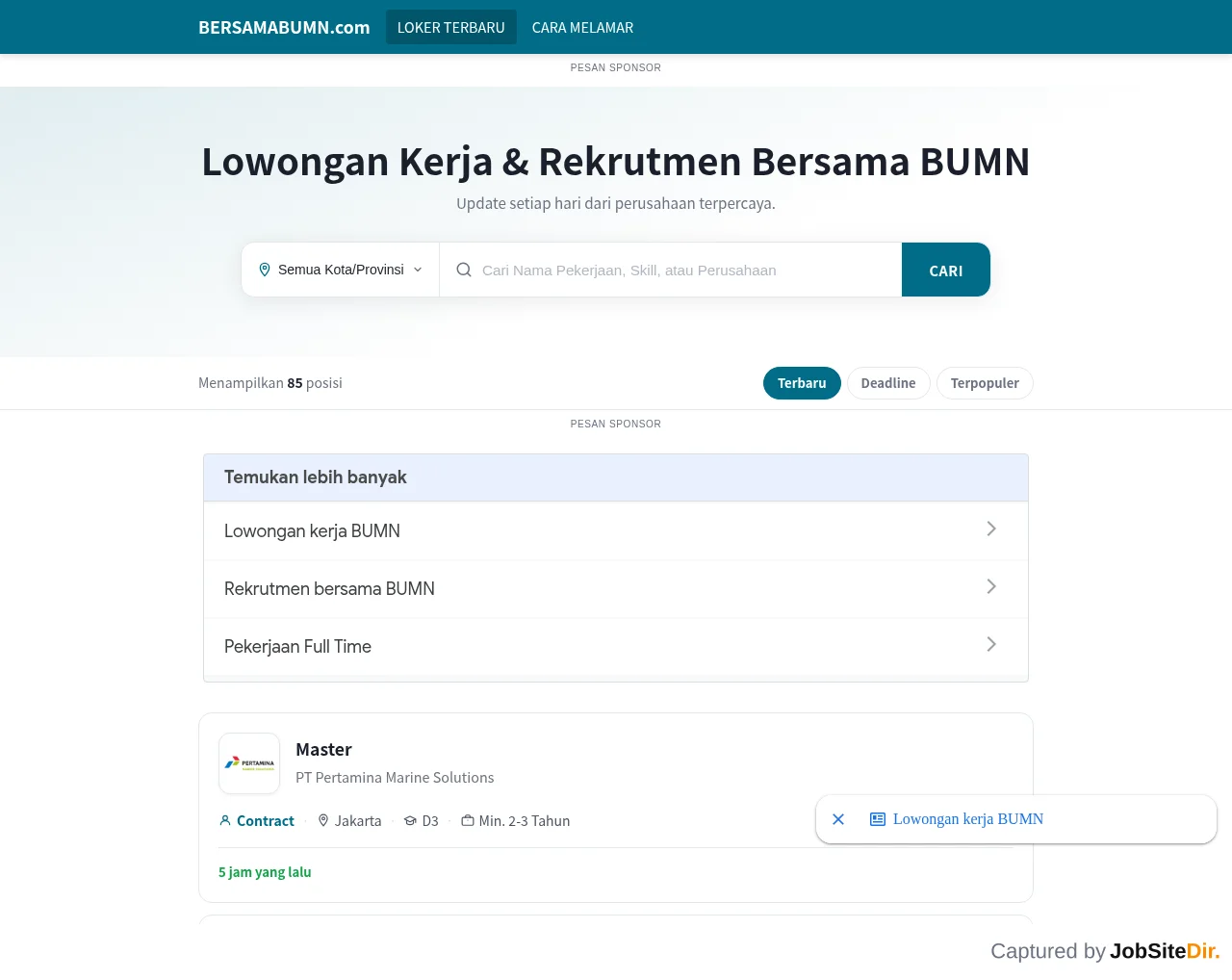This screenshot has height=980, width=1232.
Task: Click the location pin icon in search bar
Action: pyautogui.click(x=265, y=270)
